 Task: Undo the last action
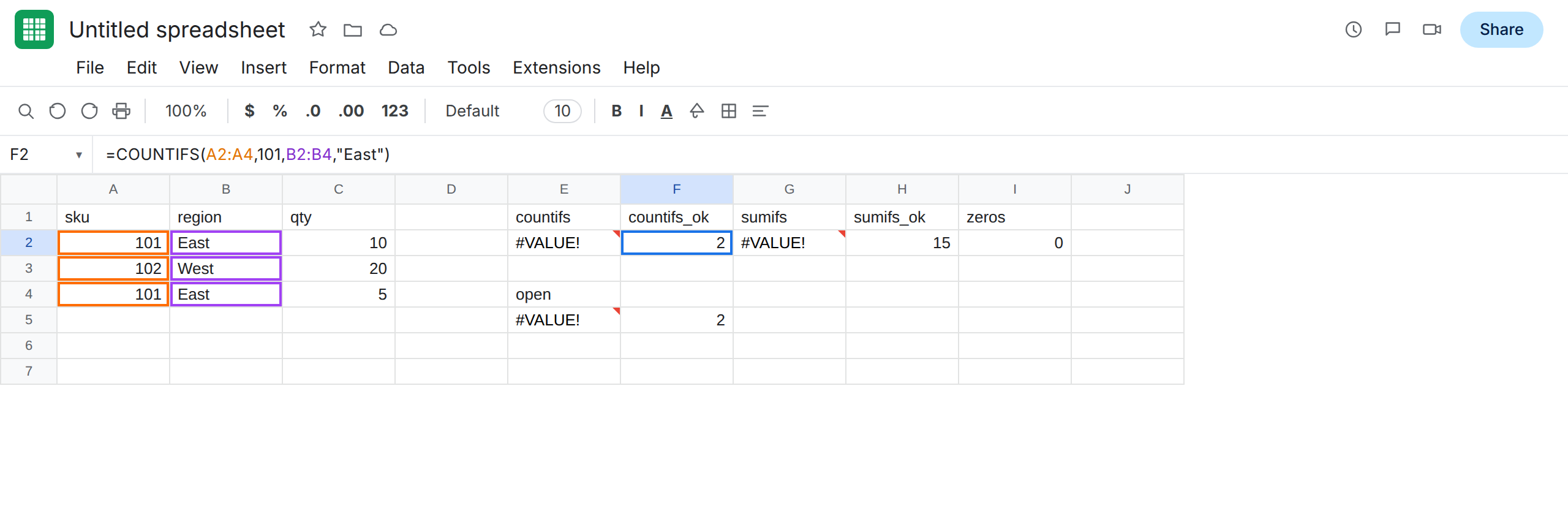pyautogui.click(x=58, y=111)
